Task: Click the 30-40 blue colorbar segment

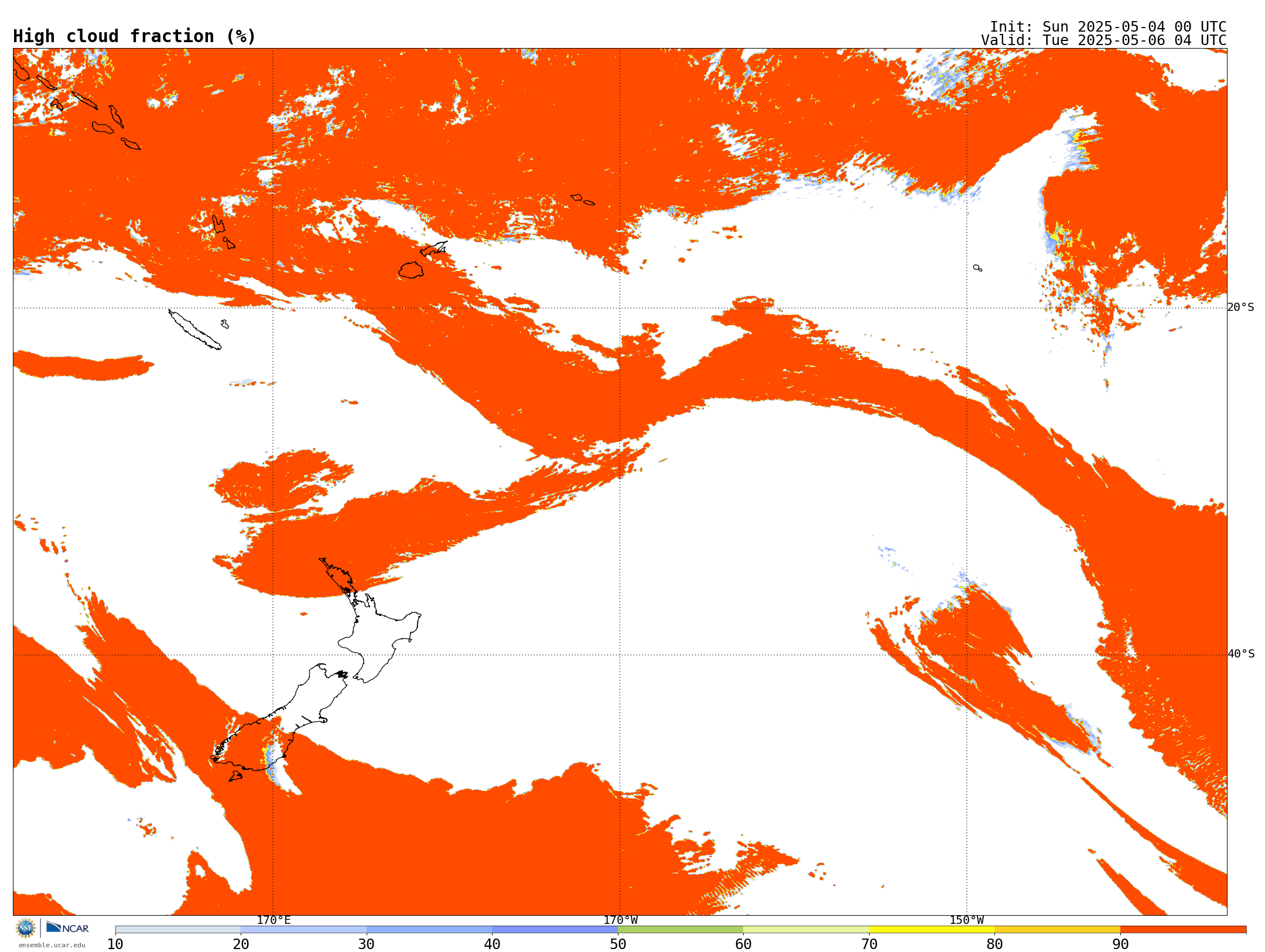Action: click(429, 930)
